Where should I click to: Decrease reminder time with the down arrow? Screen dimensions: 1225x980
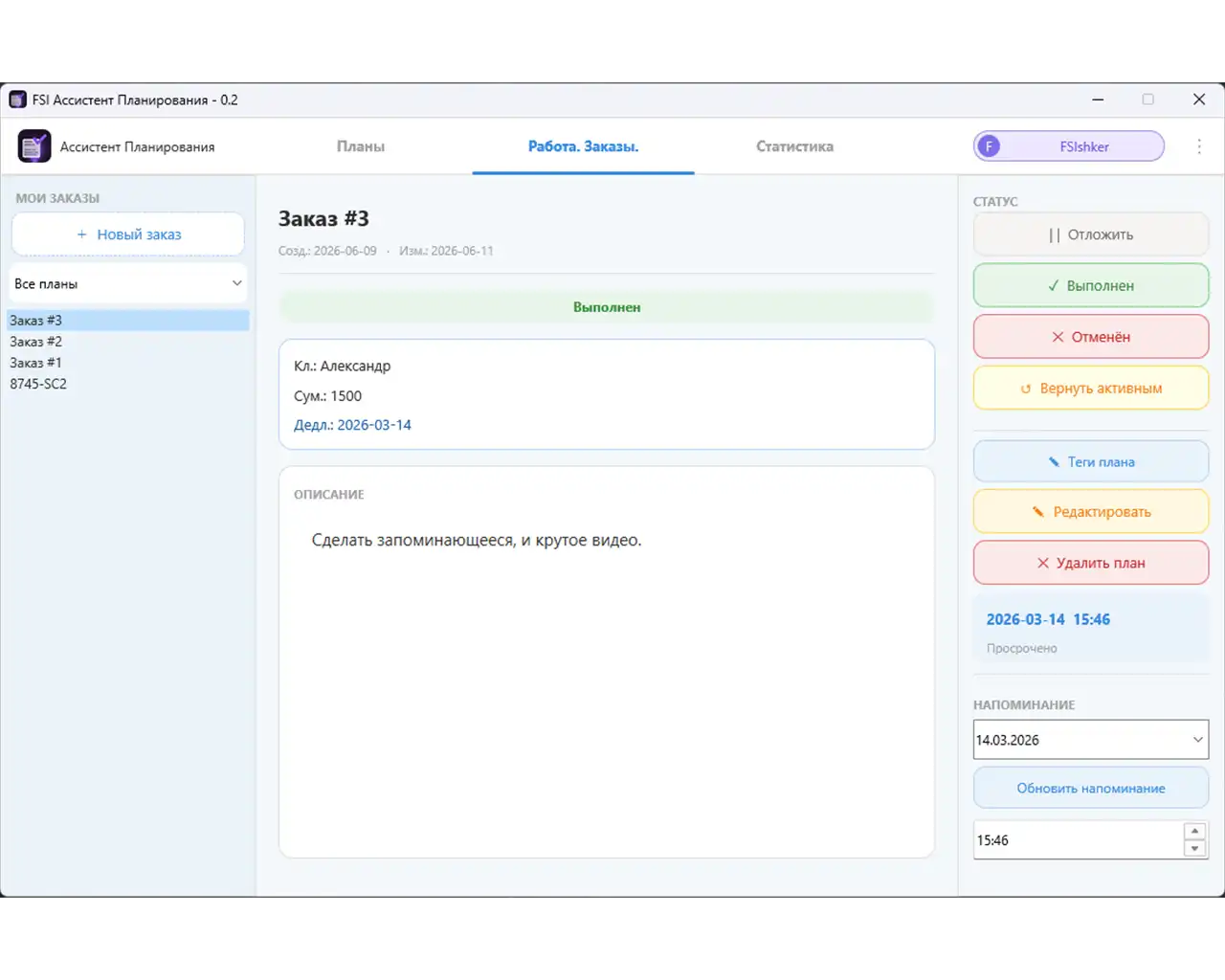1194,849
